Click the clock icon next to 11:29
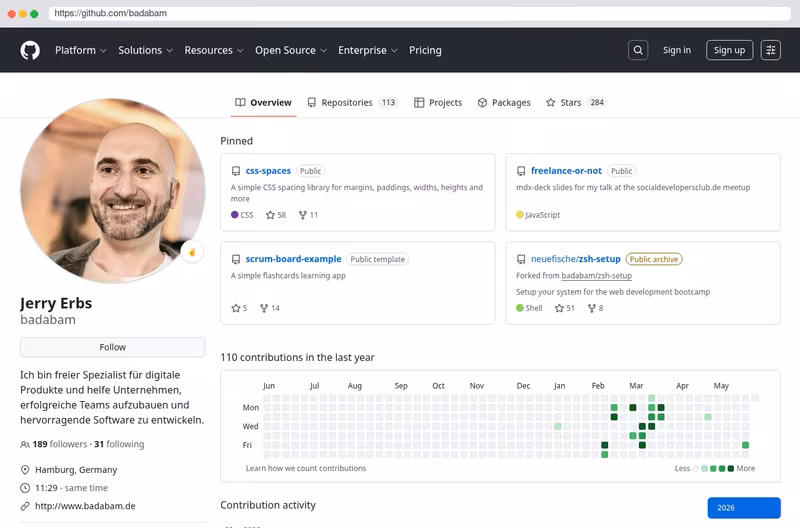 [25, 488]
